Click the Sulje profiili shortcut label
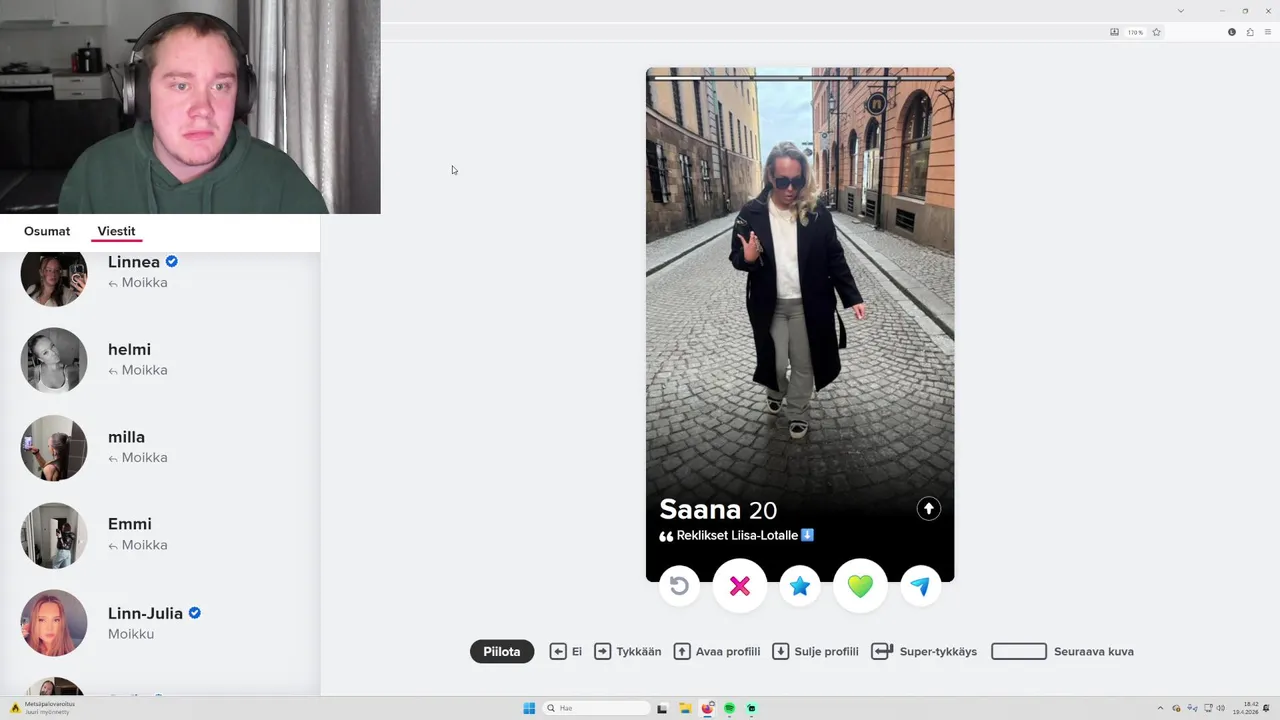The image size is (1280, 720). point(827,651)
